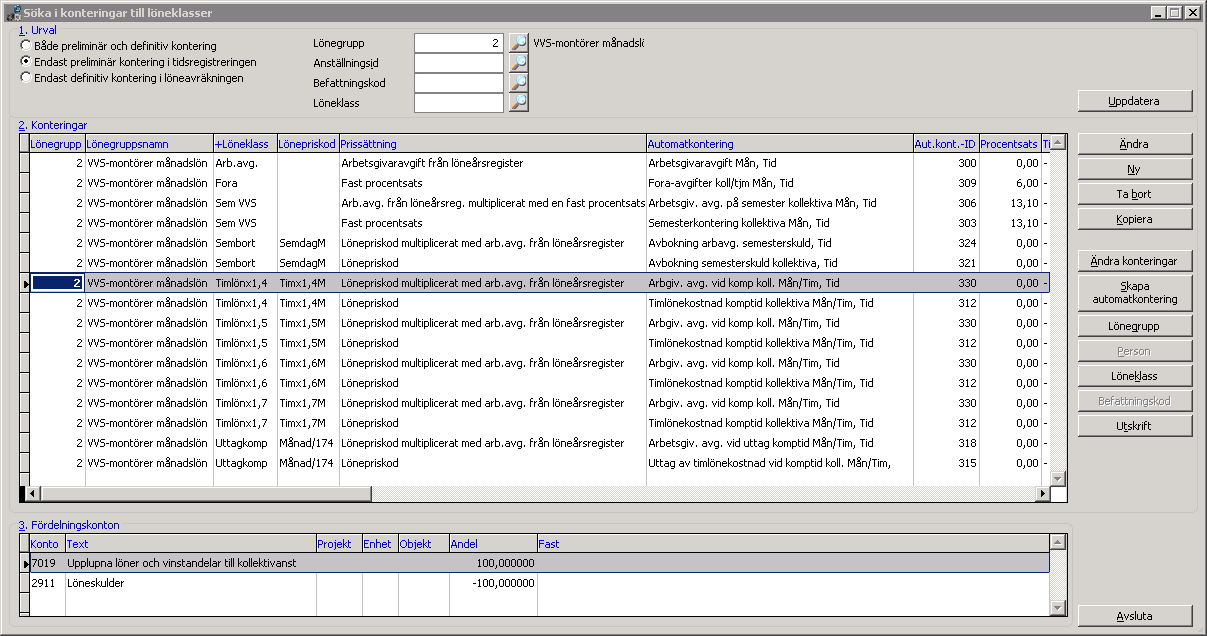The image size is (1207, 636).
Task: Select 'Både preliminär och definitiv kontering' option
Action: (118, 46)
